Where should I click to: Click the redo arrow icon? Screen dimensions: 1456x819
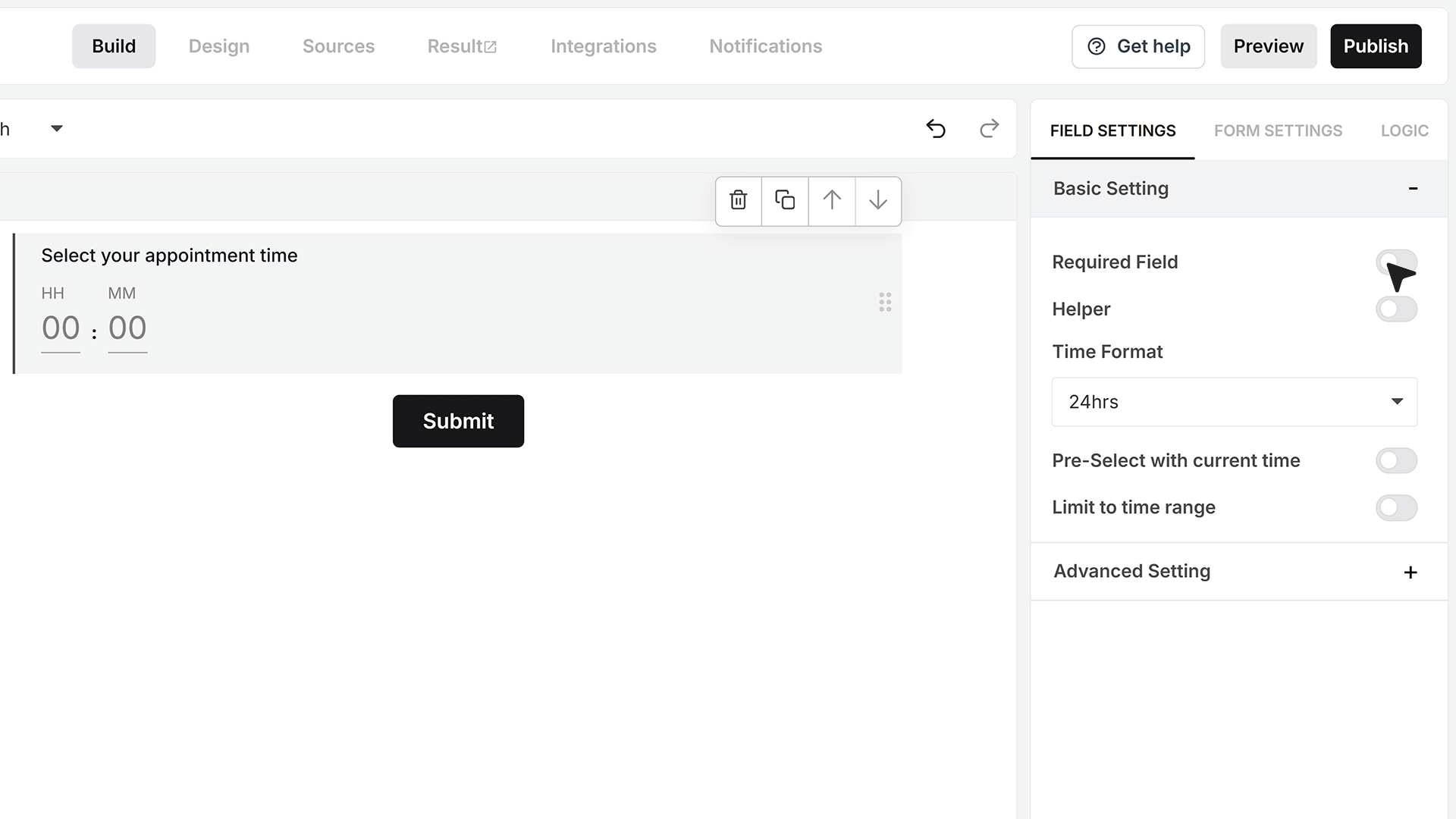[x=989, y=129]
